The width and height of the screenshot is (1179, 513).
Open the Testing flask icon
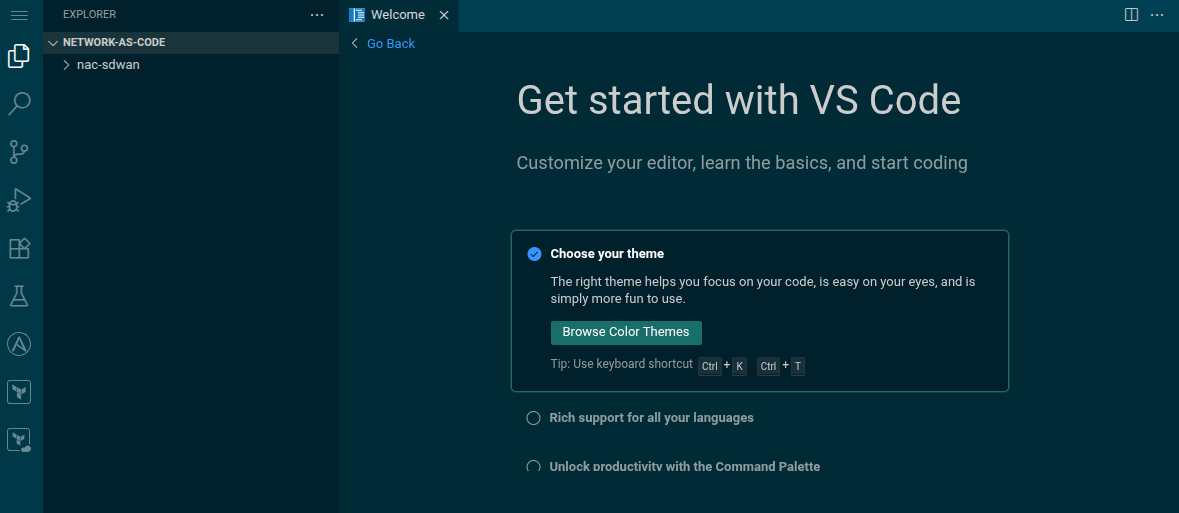tap(20, 296)
